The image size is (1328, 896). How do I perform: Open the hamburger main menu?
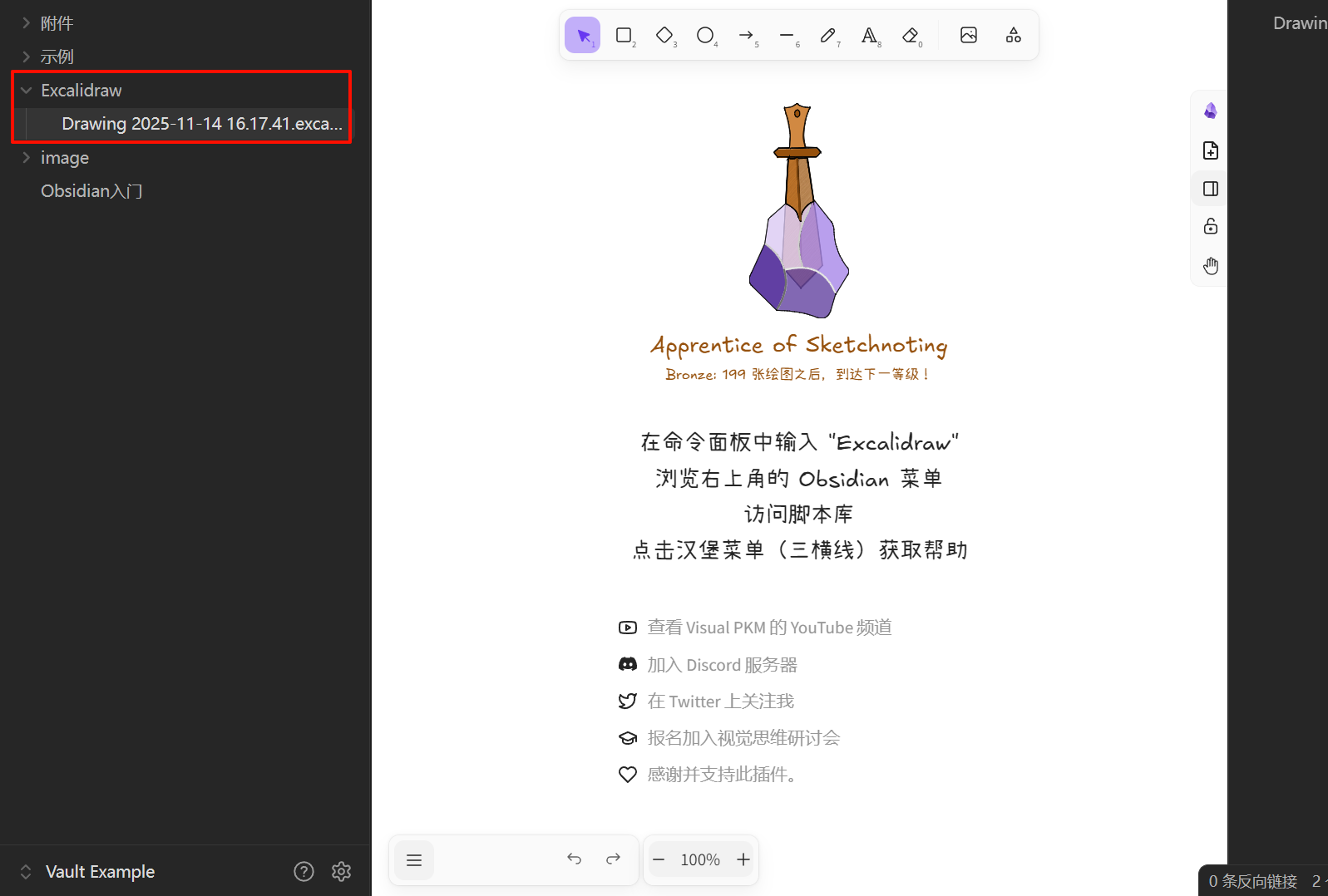(x=414, y=860)
